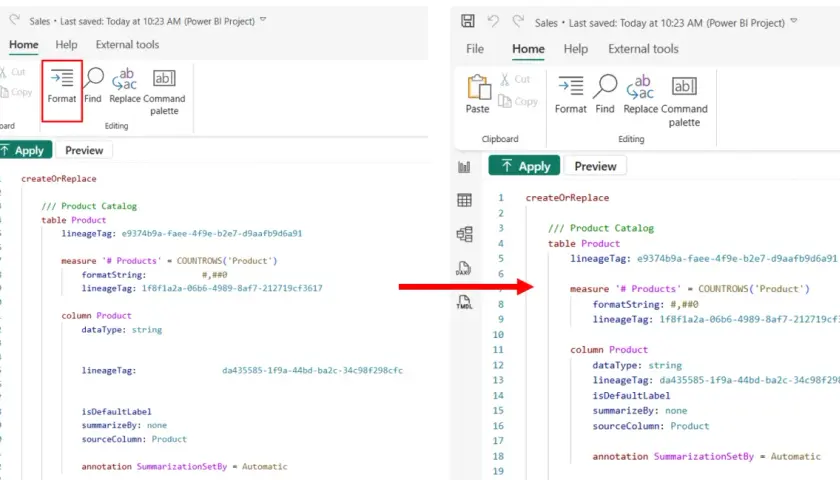Click Save icon in right window

click(x=468, y=21)
